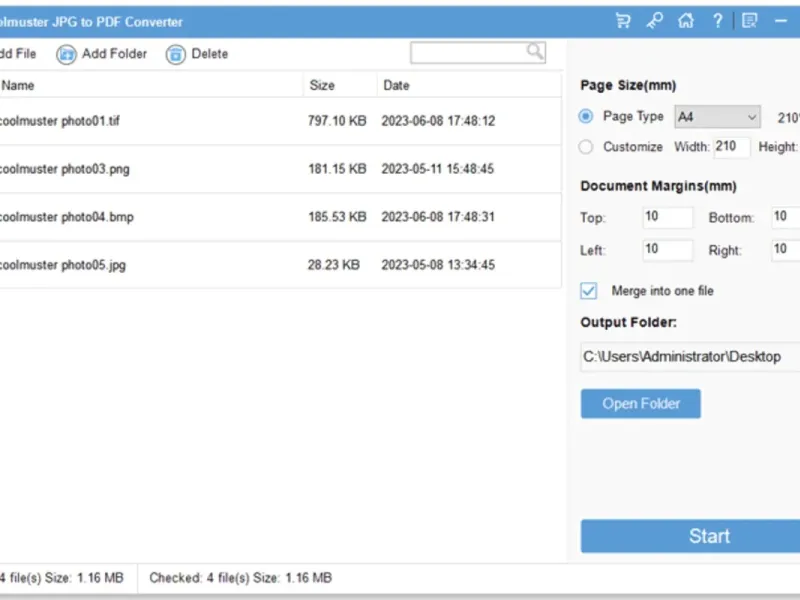Click the 28.23 KB size cell

click(334, 265)
